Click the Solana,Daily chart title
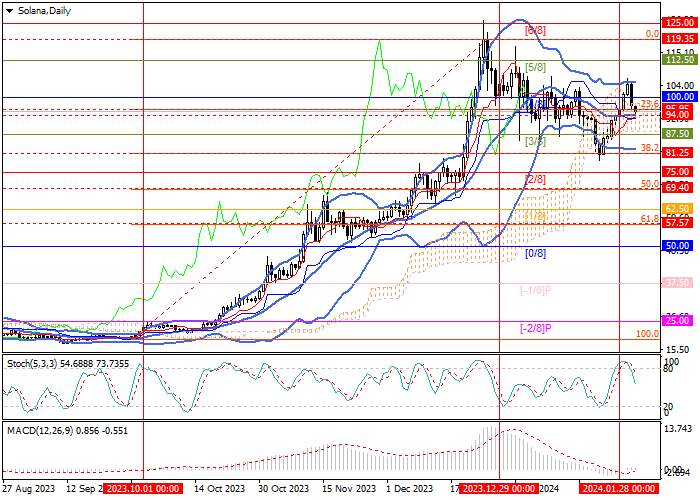 [x=44, y=11]
